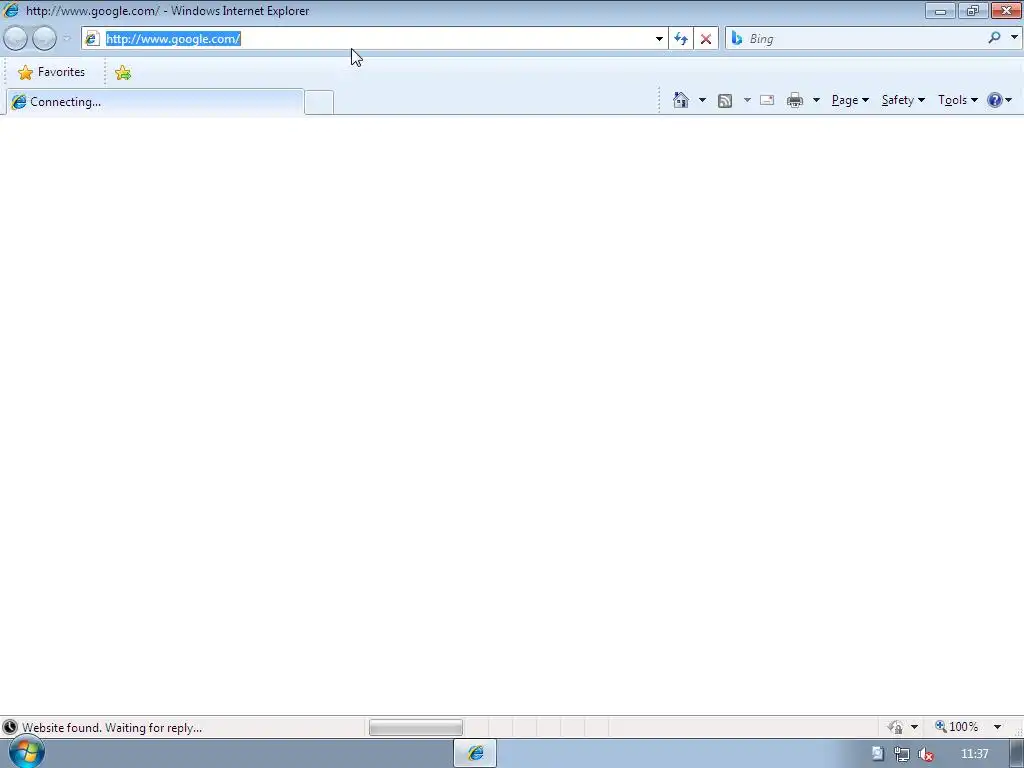Open the Tools menu
Screen dimensions: 1024x768
(958, 100)
